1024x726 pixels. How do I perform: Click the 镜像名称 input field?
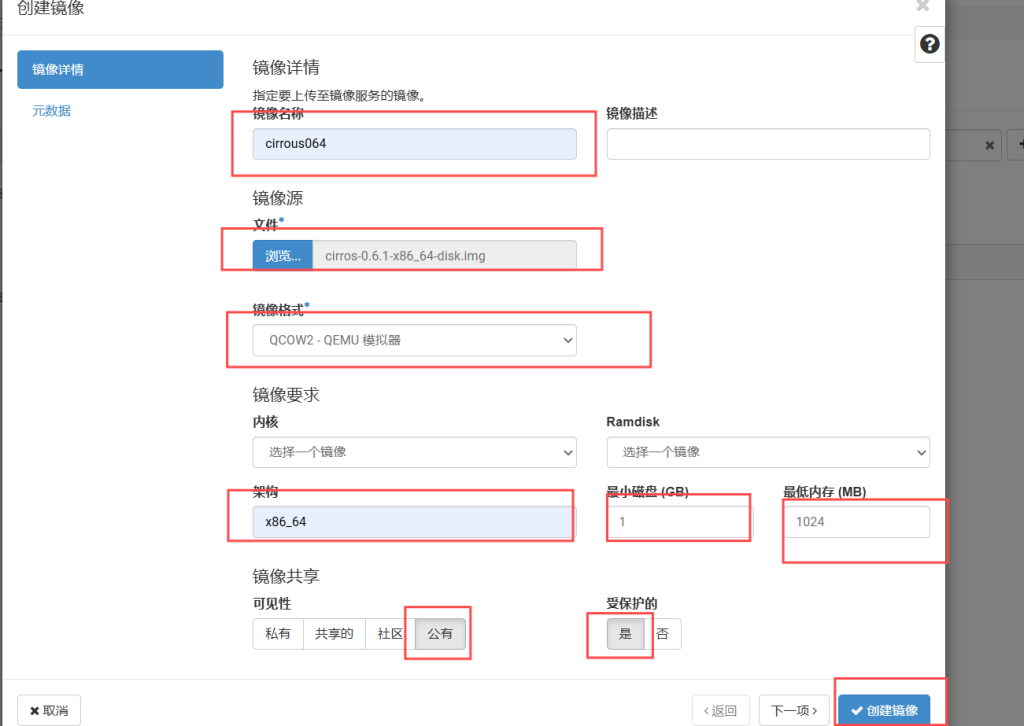[x=414, y=144]
